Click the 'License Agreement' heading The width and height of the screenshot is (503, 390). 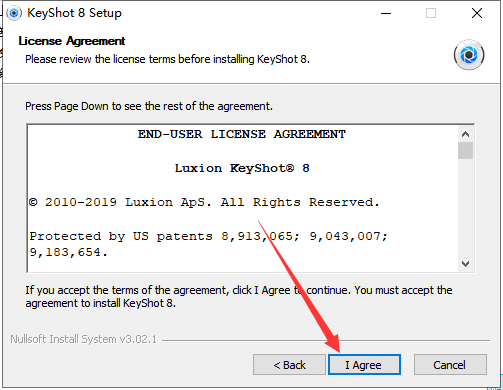72,41
